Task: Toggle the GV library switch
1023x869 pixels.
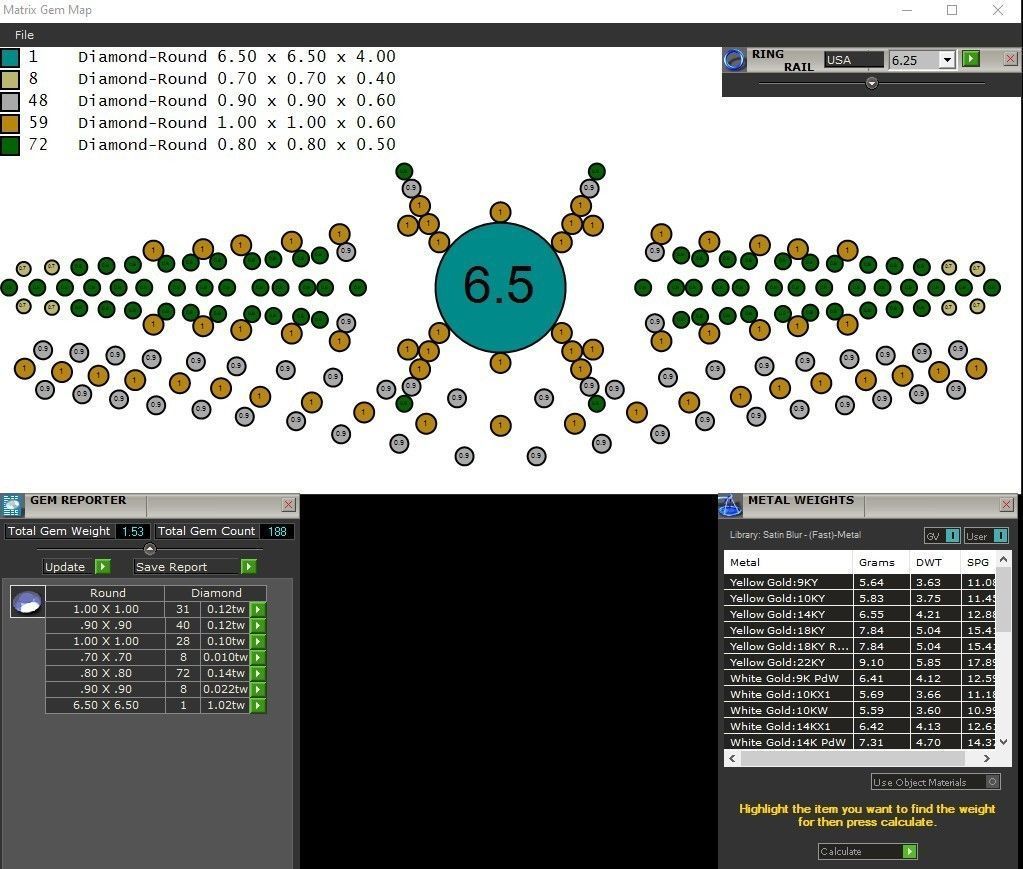Action: pyautogui.click(x=942, y=536)
